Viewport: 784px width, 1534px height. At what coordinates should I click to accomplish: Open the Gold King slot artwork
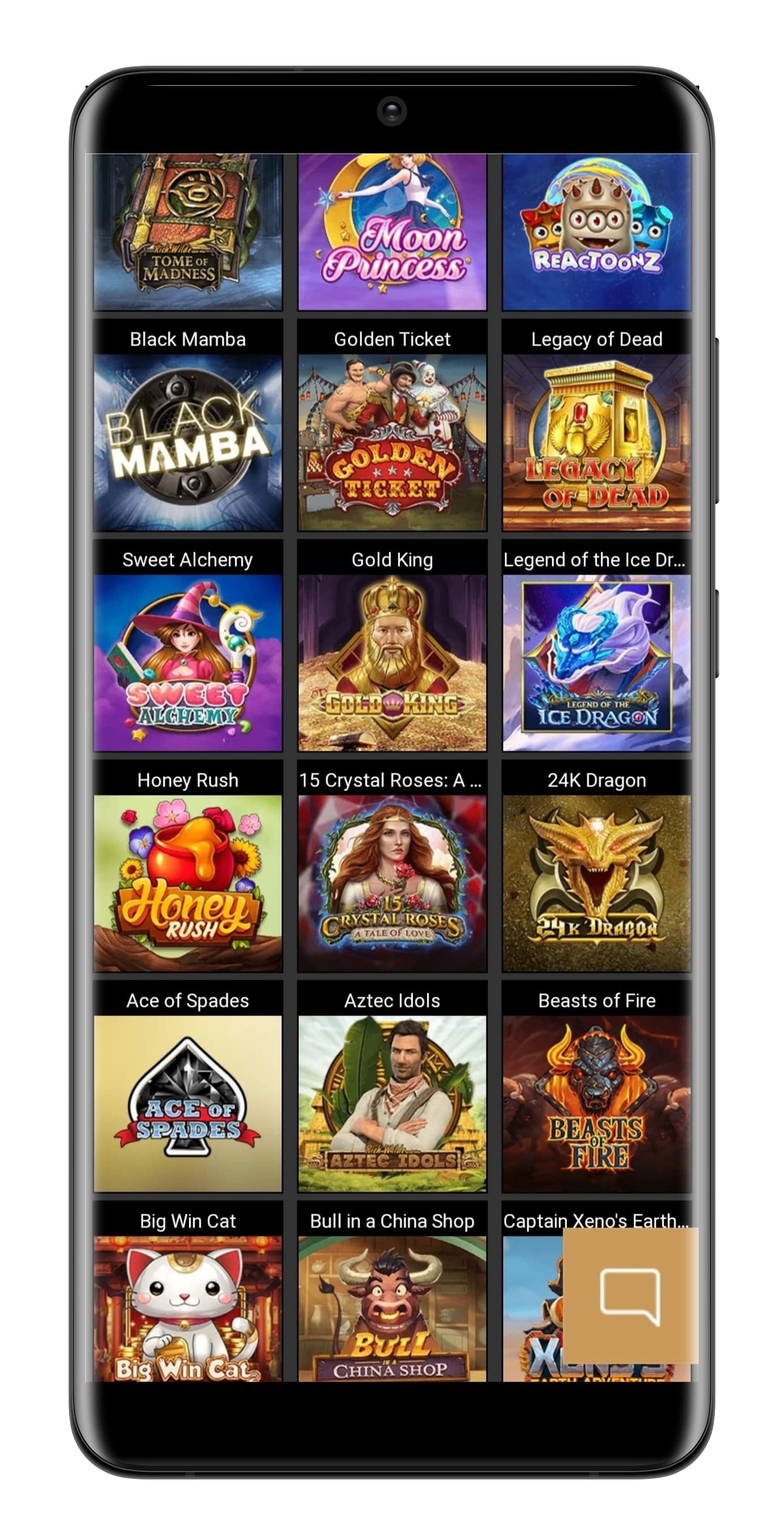392,663
